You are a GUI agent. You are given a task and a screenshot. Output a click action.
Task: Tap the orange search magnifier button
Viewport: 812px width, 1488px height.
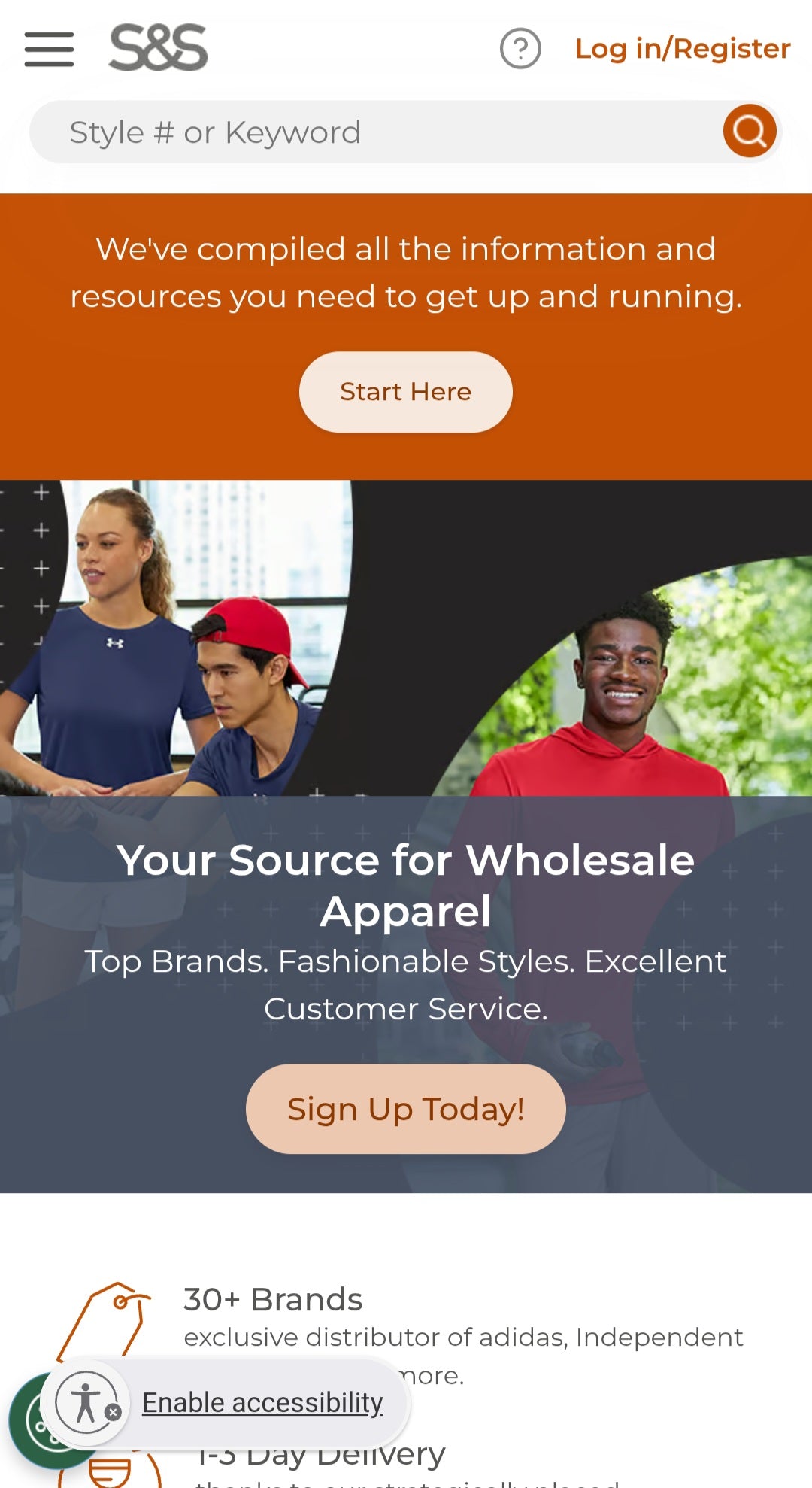click(750, 131)
